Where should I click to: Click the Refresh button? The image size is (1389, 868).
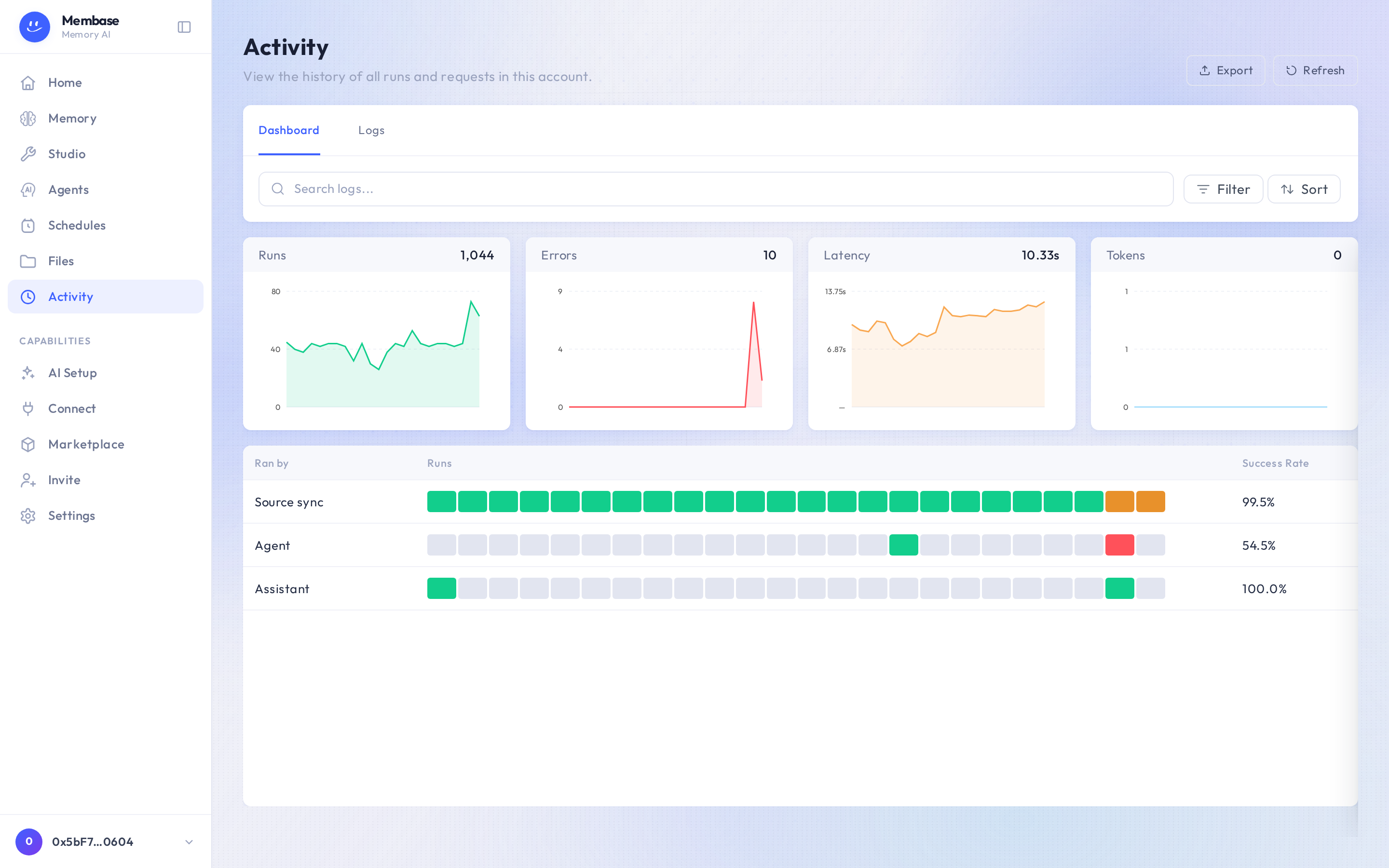tap(1315, 70)
